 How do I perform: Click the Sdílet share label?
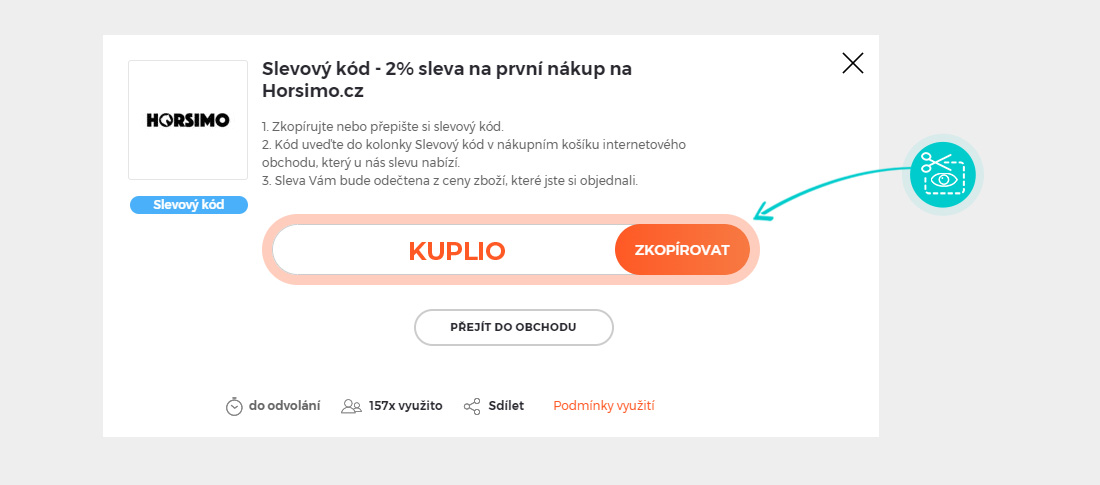point(506,406)
